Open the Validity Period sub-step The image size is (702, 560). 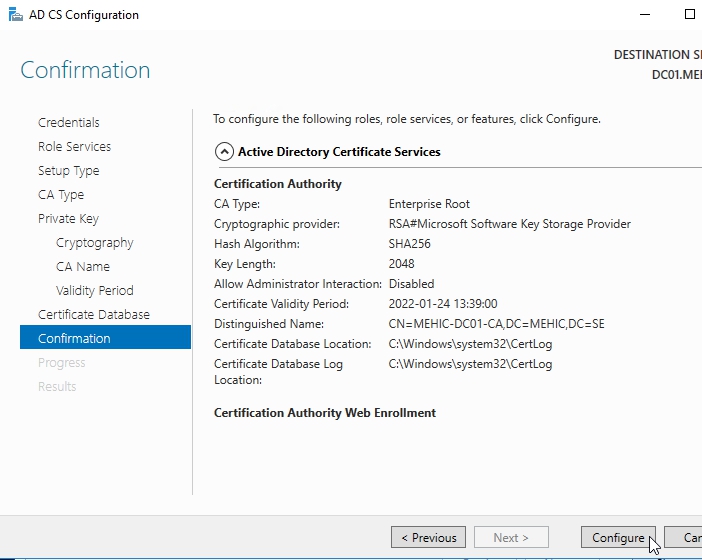(94, 291)
